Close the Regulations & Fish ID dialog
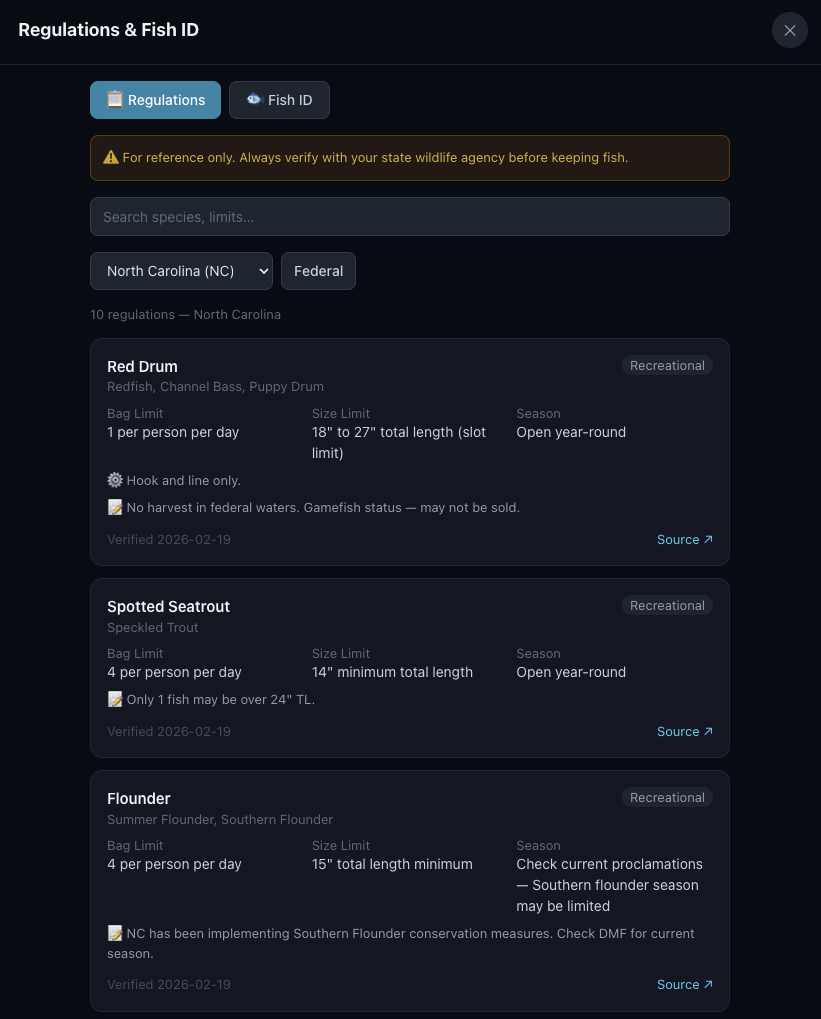Image resolution: width=821 pixels, height=1019 pixels. tap(789, 30)
